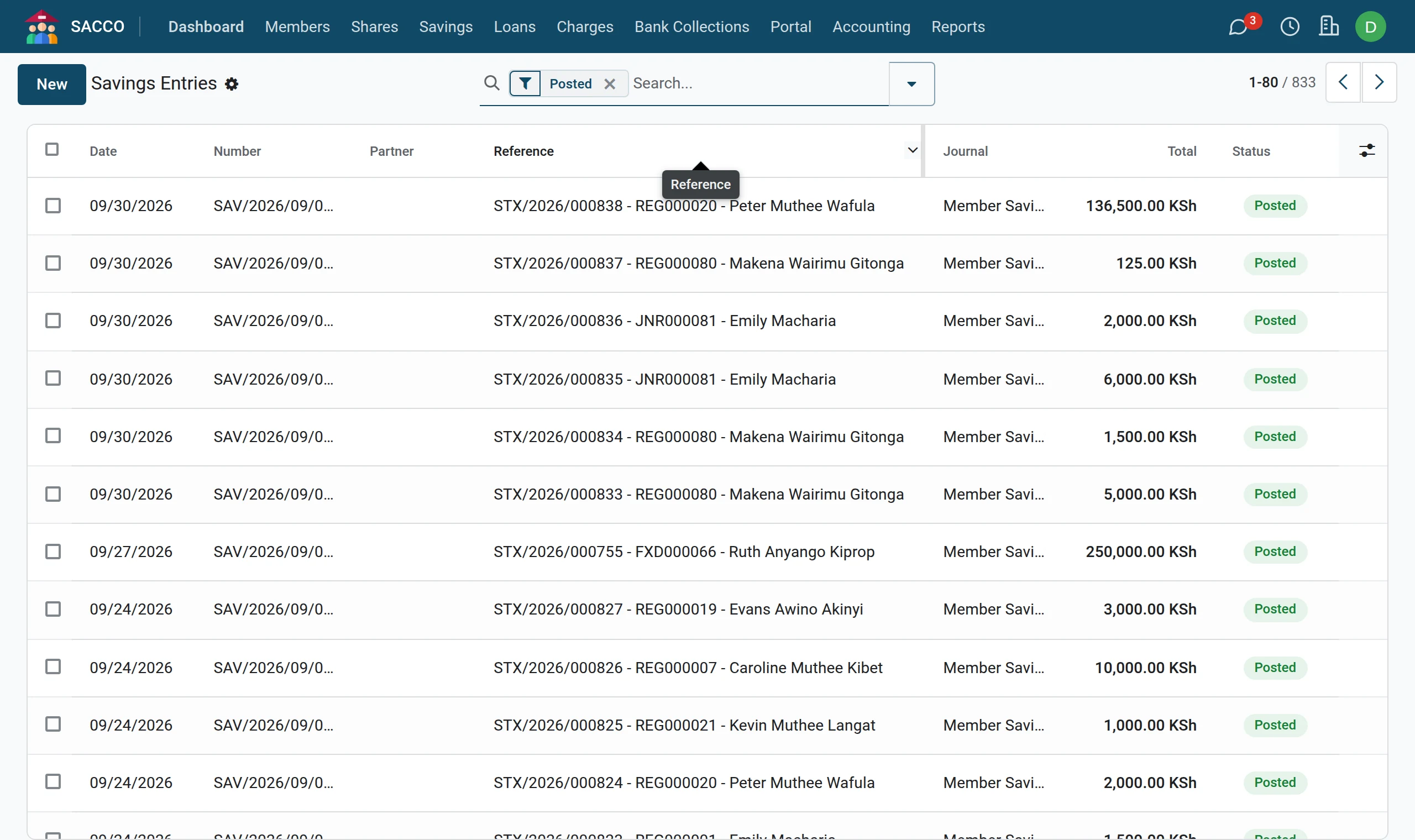The height and width of the screenshot is (840, 1415).
Task: Click into the Search input field
Action: [x=758, y=83]
